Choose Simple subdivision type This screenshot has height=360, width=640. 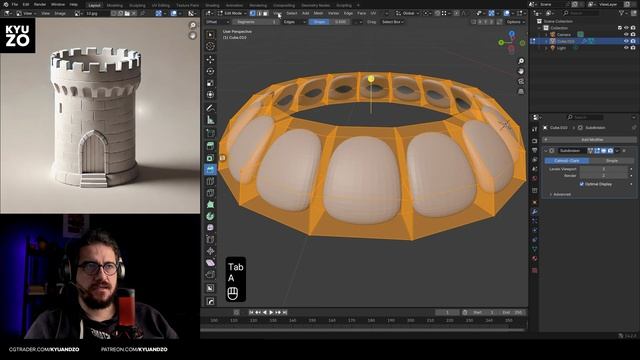coord(611,160)
